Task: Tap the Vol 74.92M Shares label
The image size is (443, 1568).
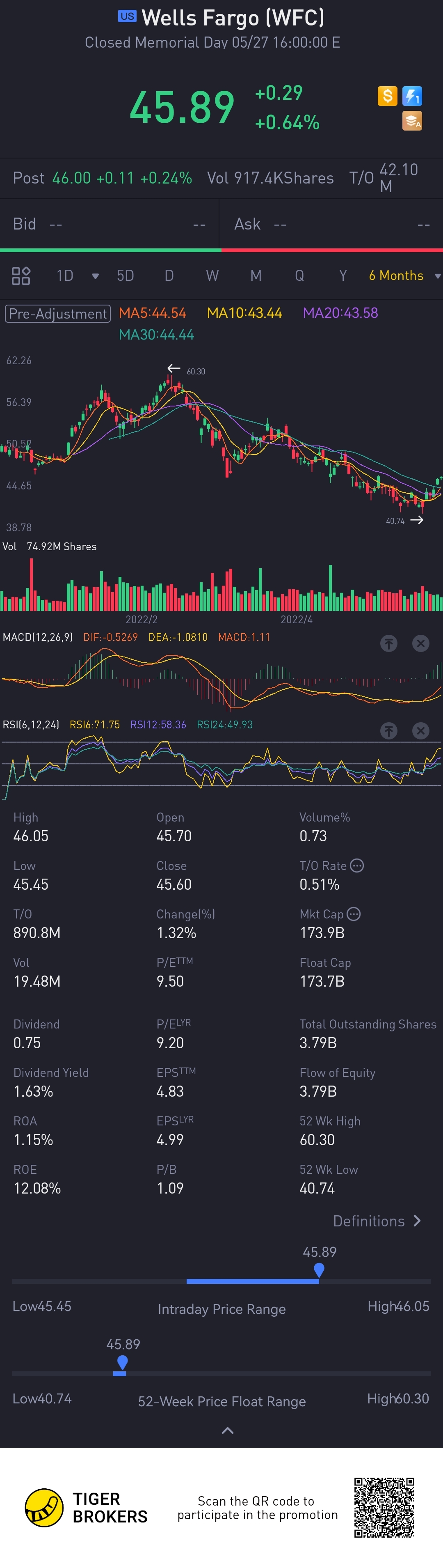Action: click(49, 546)
